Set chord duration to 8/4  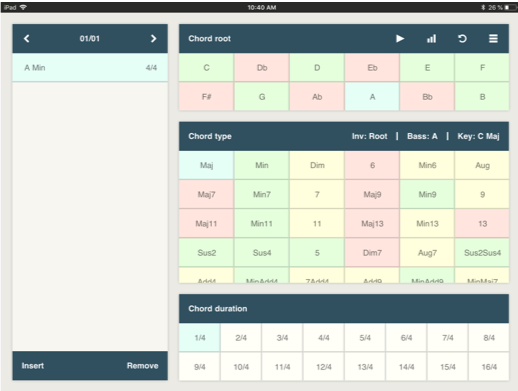pyautogui.click(x=489, y=338)
